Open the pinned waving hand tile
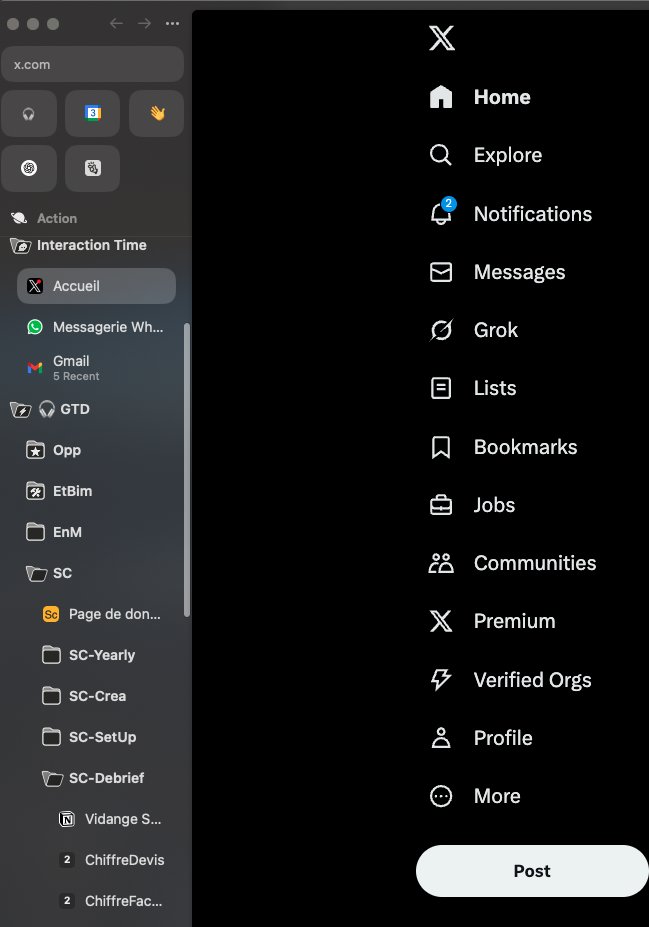Screen dimensions: 649x927 tap(157, 114)
